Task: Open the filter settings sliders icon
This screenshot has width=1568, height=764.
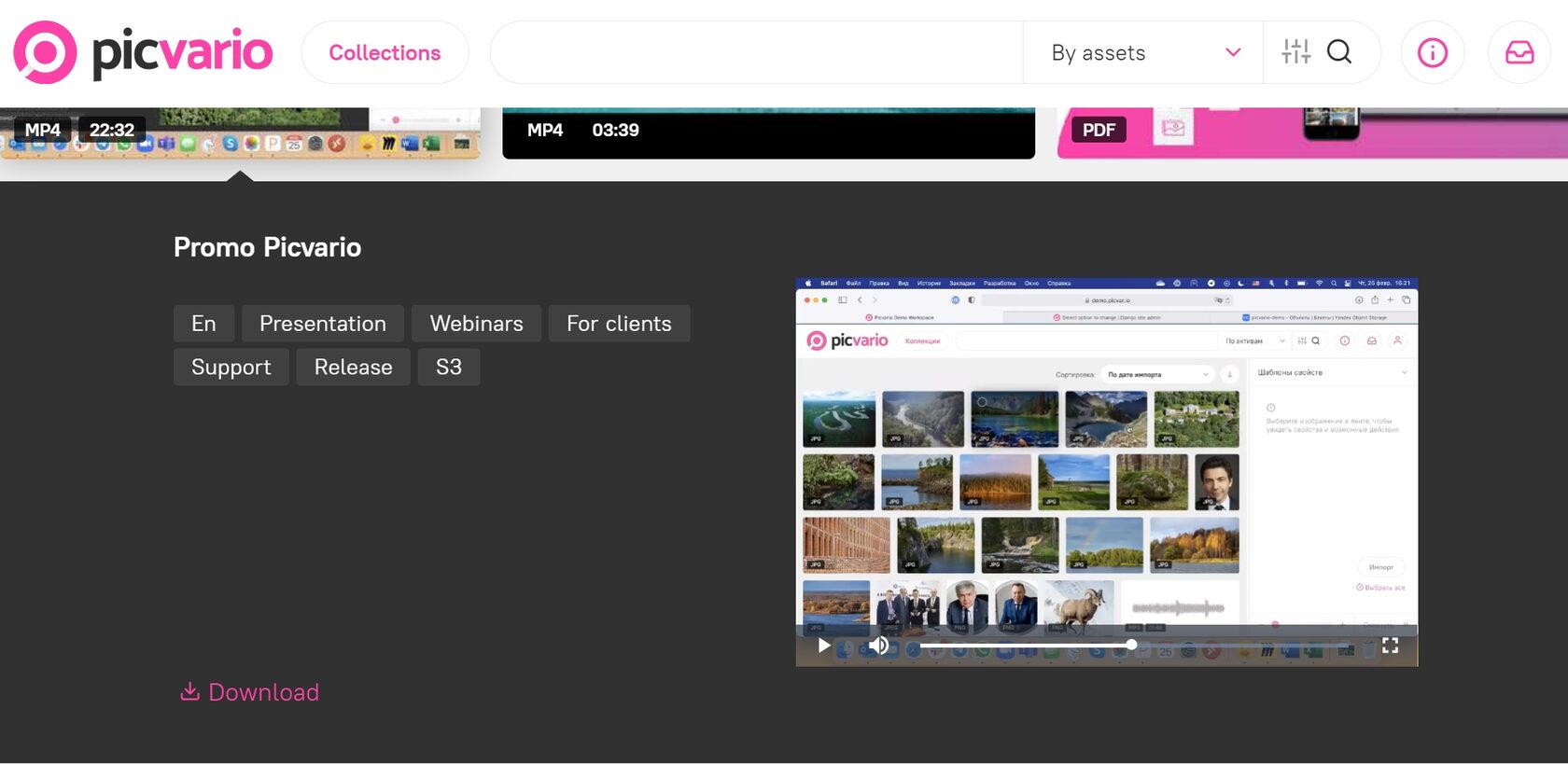Action: click(1295, 52)
